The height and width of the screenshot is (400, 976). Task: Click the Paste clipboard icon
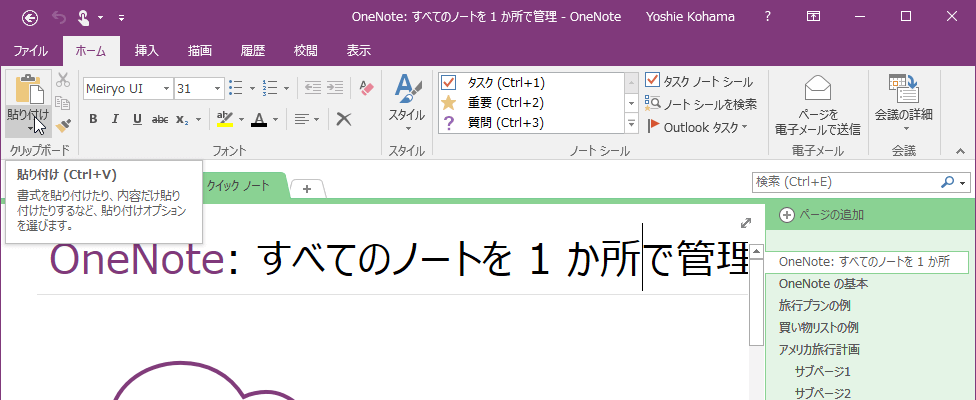tap(29, 90)
